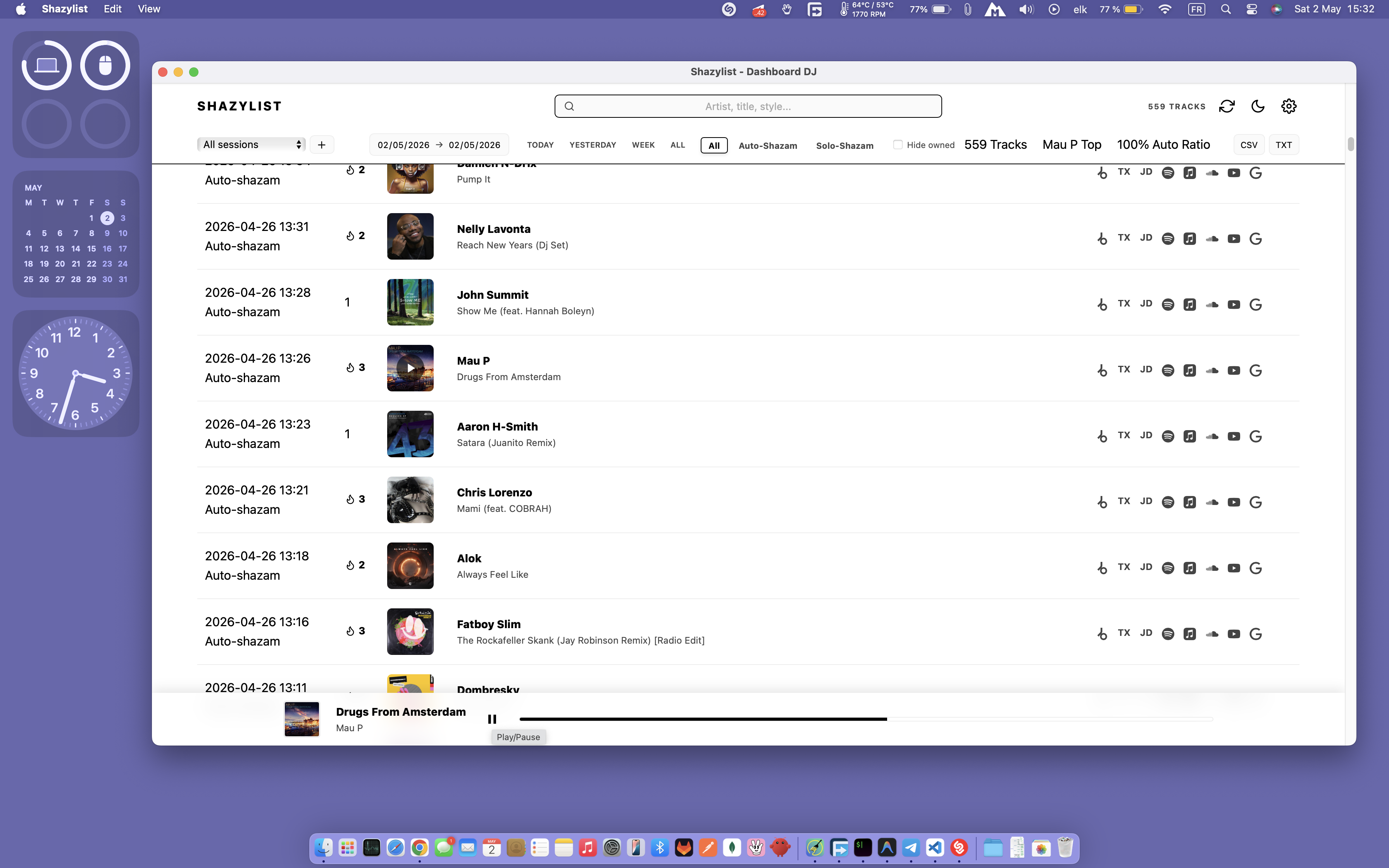Open SoundCloud link for Aaron H-Smith
This screenshot has height=868, width=1389.
pyautogui.click(x=1211, y=436)
